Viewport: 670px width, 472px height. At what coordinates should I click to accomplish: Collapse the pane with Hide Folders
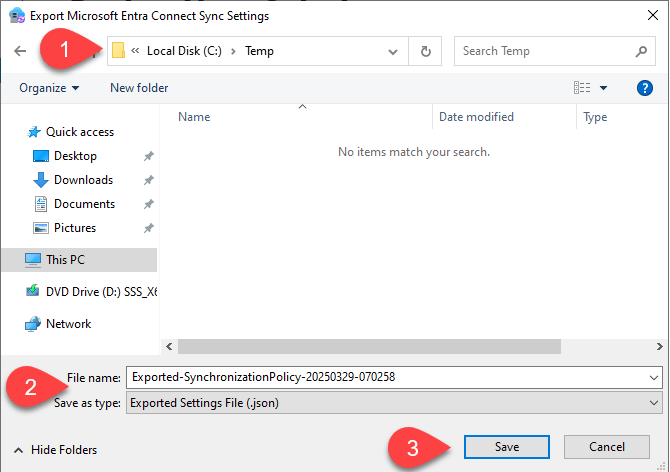click(56, 450)
